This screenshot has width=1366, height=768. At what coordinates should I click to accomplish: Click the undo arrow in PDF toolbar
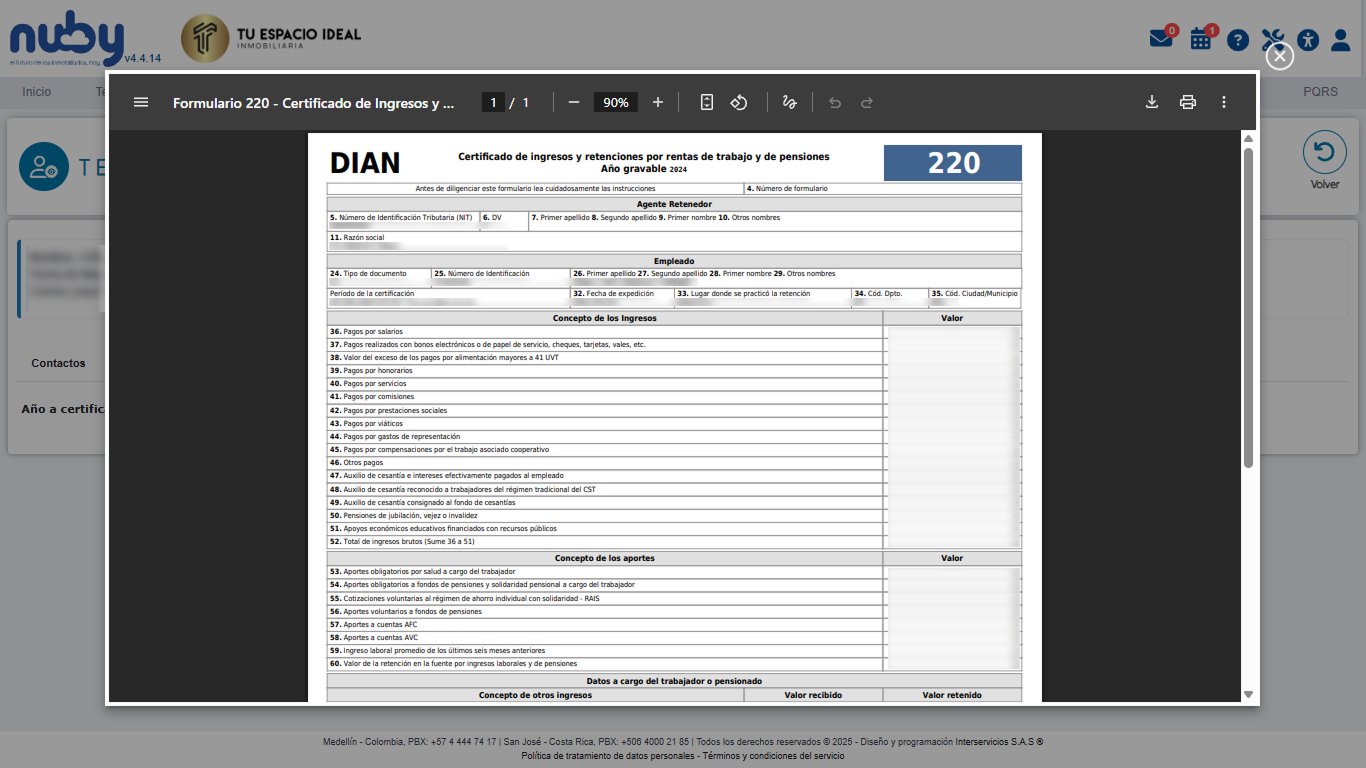coord(835,102)
